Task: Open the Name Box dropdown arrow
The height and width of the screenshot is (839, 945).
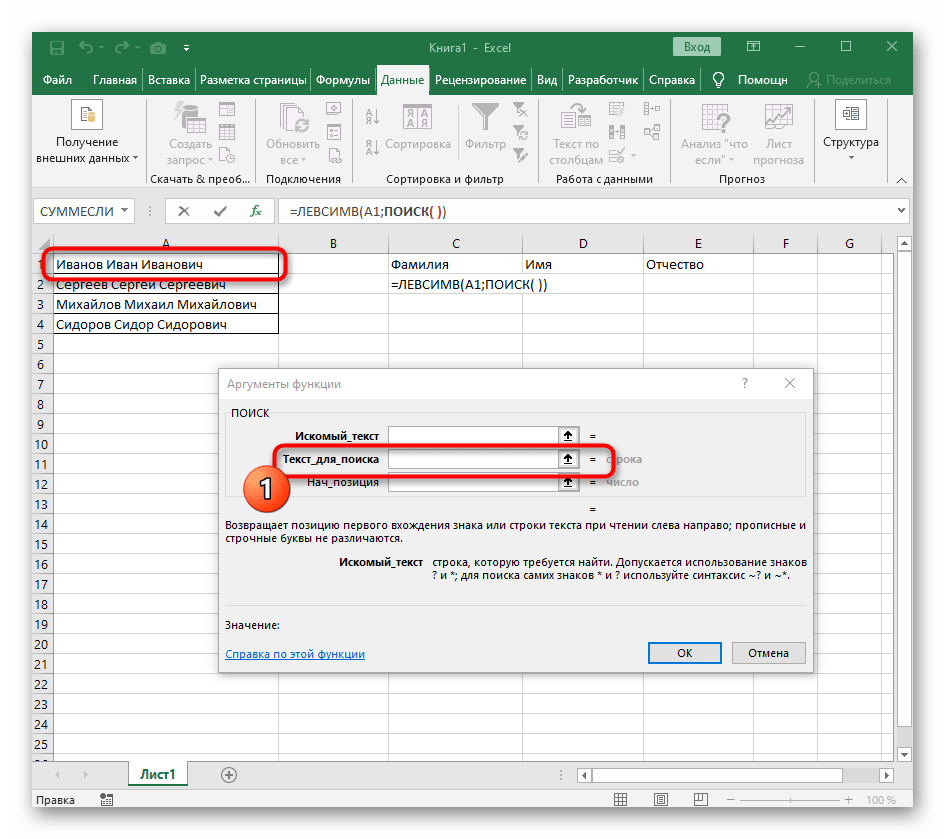Action: pyautogui.click(x=124, y=211)
